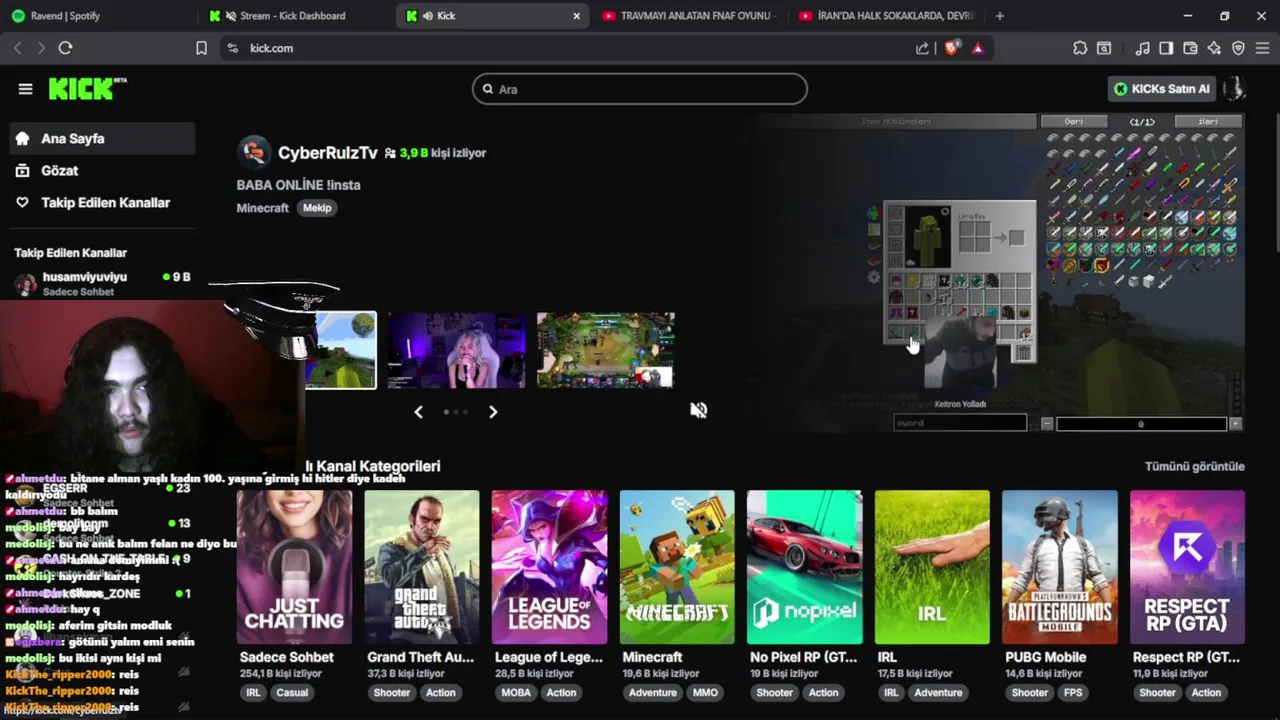1280x720 pixels.
Task: Open the Just Chatting category card
Action: 294,567
